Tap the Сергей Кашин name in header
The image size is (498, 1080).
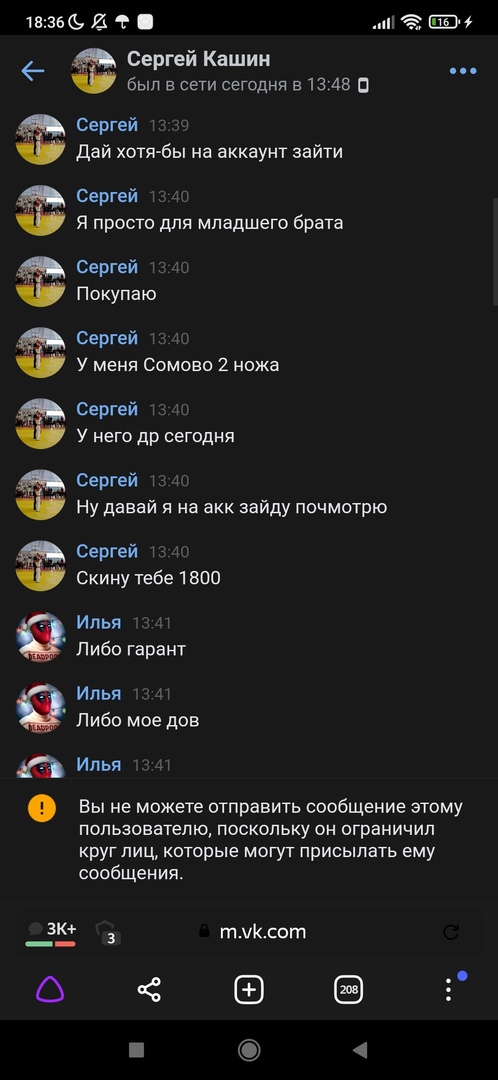[x=198, y=59]
